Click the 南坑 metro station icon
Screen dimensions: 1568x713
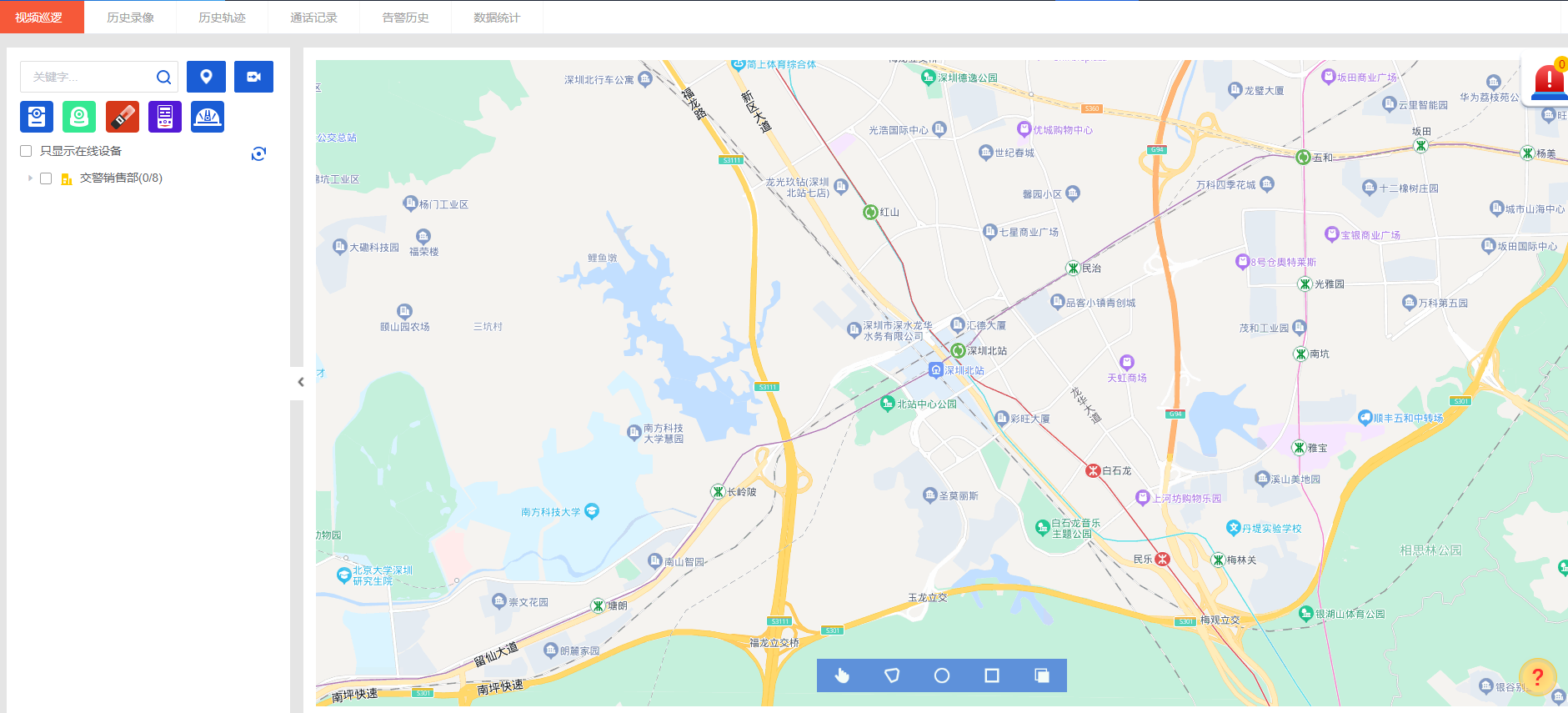(x=1300, y=354)
